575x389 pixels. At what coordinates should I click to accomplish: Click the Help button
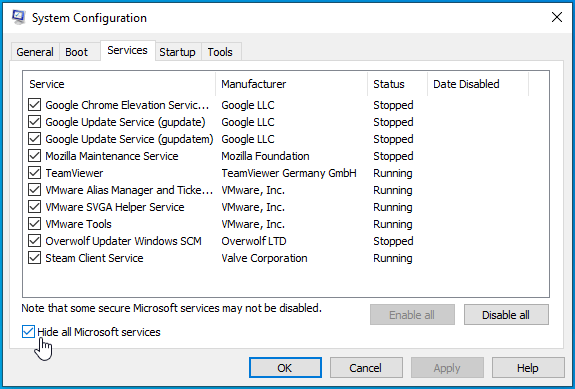pyautogui.click(x=528, y=368)
